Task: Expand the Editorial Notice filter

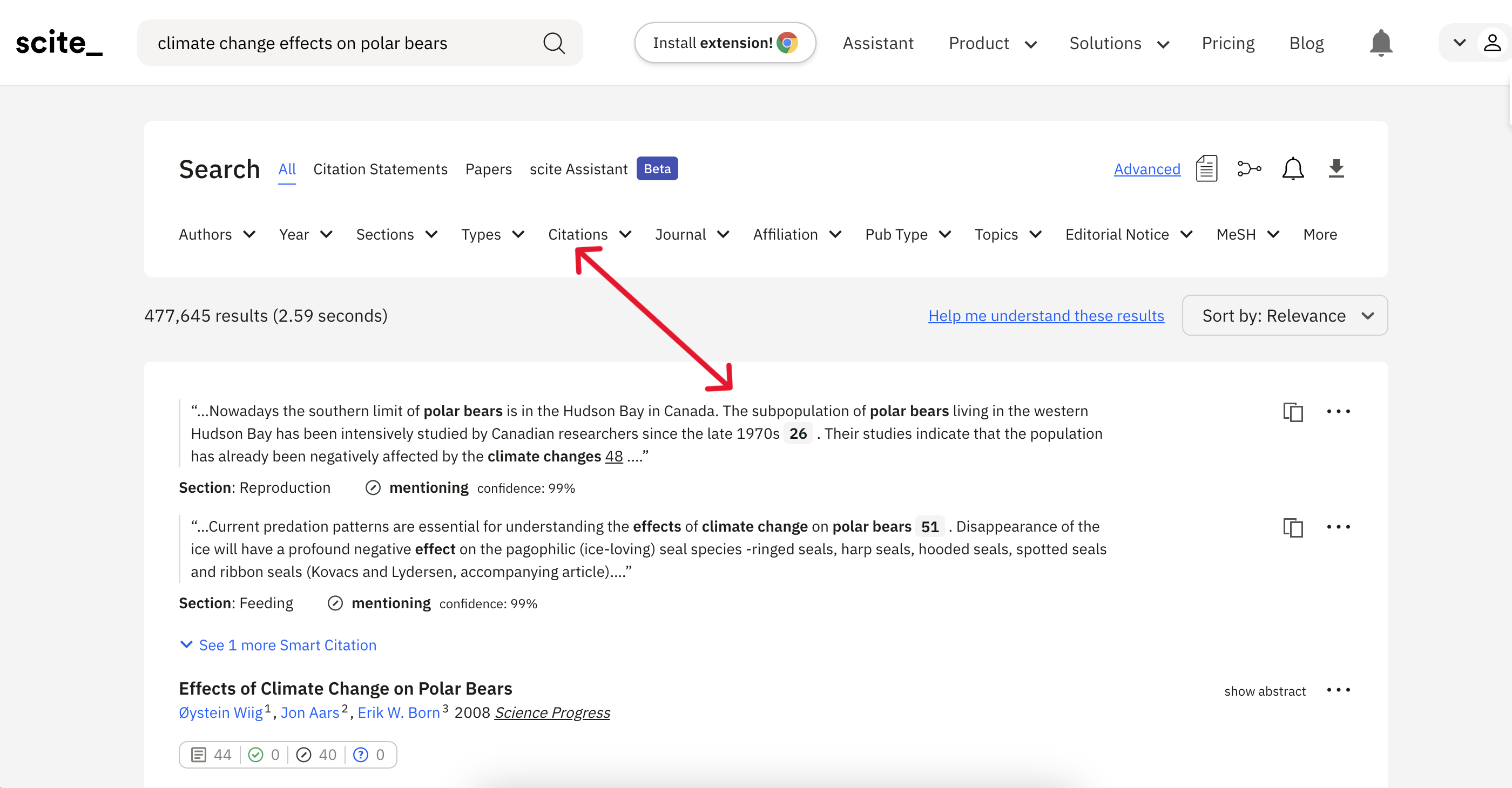Action: point(1129,235)
